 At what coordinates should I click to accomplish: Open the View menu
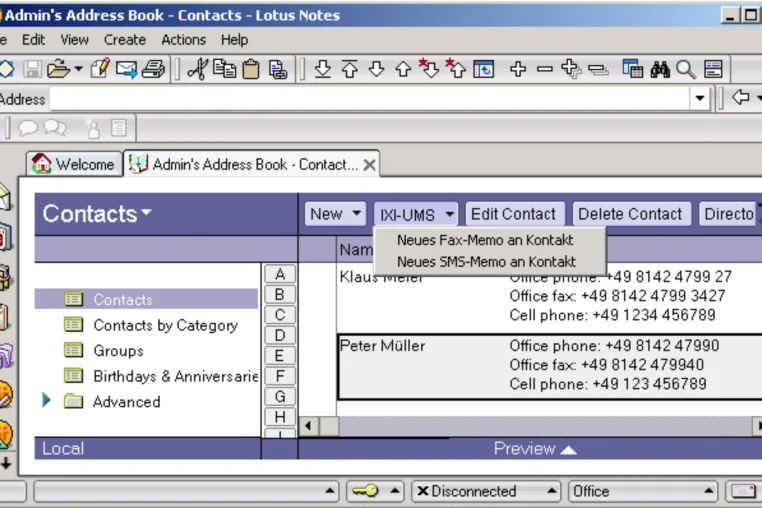pyautogui.click(x=74, y=40)
